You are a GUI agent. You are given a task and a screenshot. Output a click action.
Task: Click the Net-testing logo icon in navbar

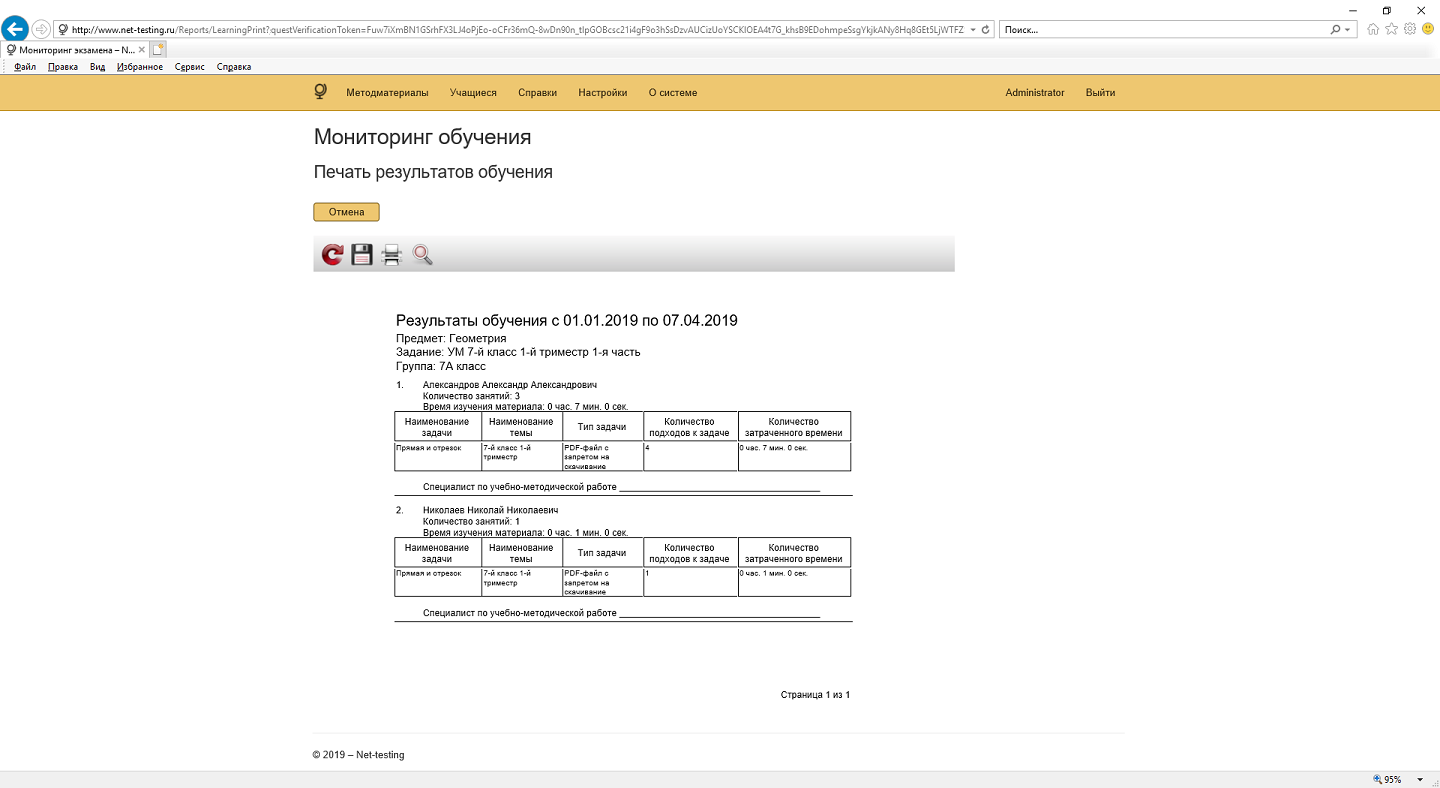tap(320, 92)
